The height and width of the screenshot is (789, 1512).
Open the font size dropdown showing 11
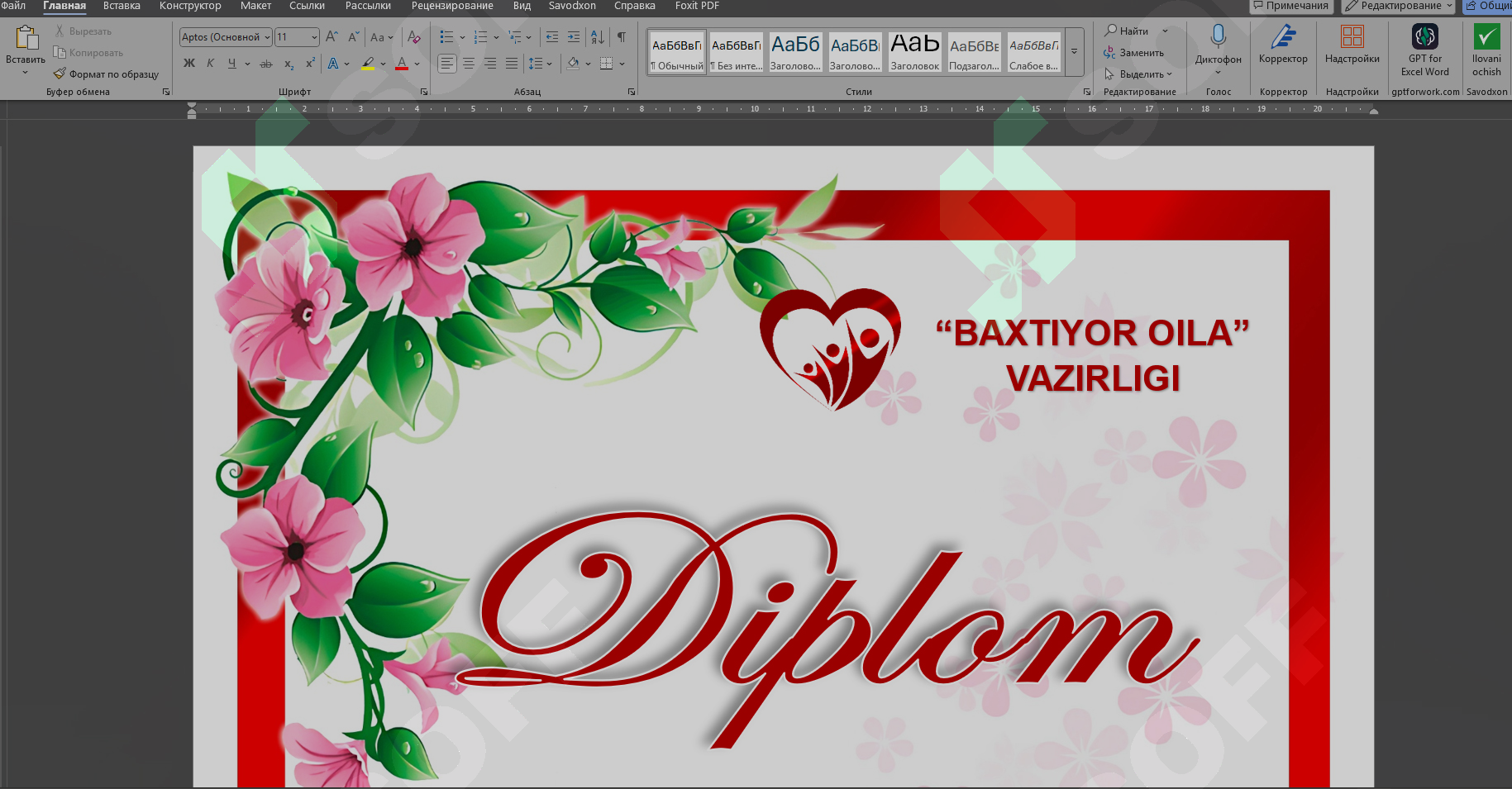(x=314, y=37)
